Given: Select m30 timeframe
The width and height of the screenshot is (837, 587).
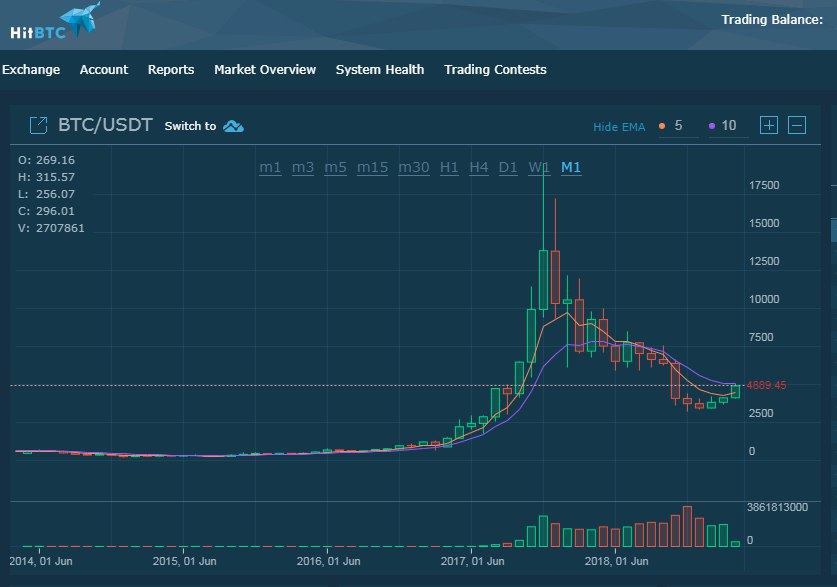Looking at the screenshot, I should (x=414, y=168).
